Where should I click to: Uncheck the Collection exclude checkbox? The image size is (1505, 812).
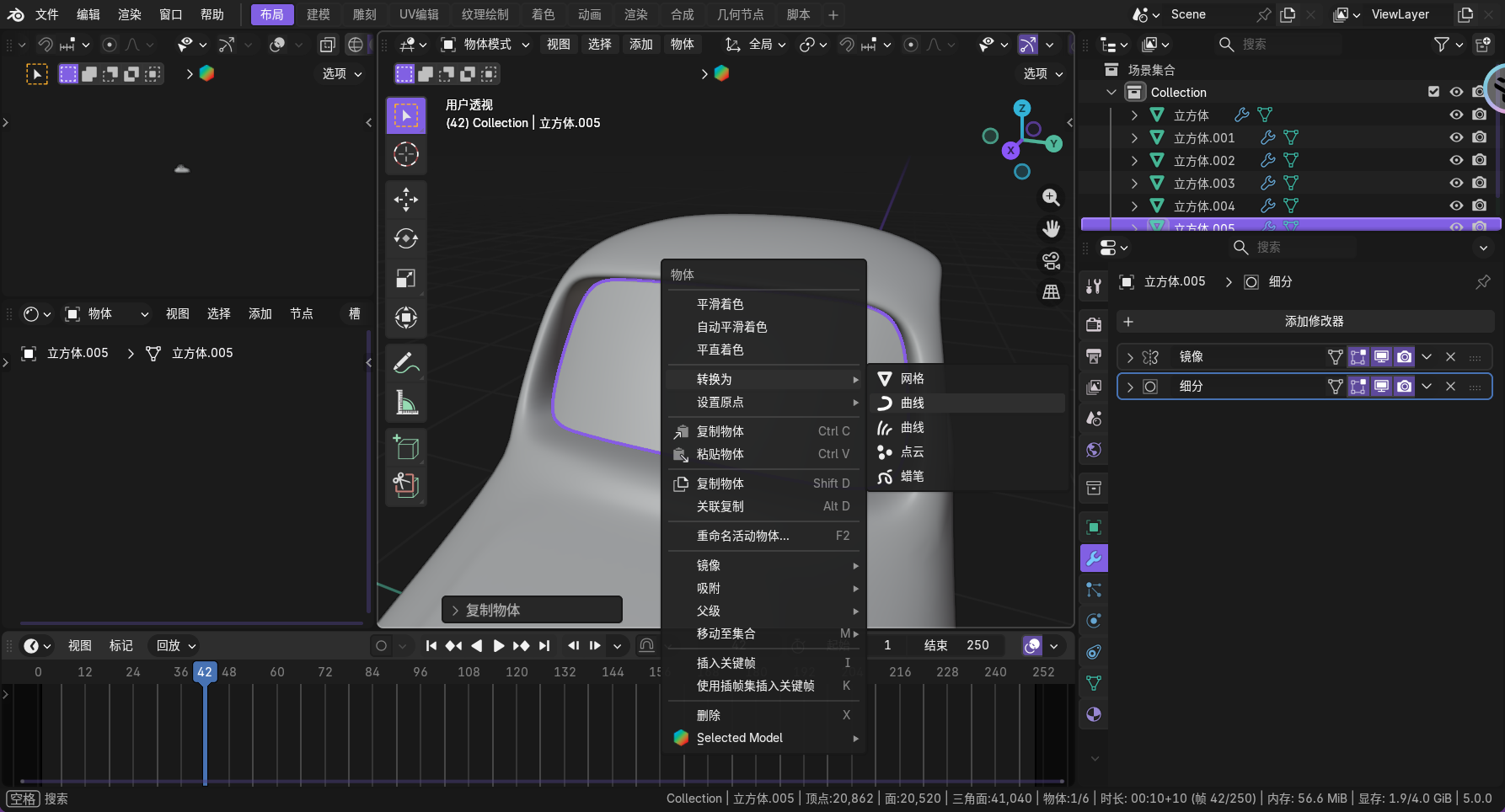tap(1433, 92)
